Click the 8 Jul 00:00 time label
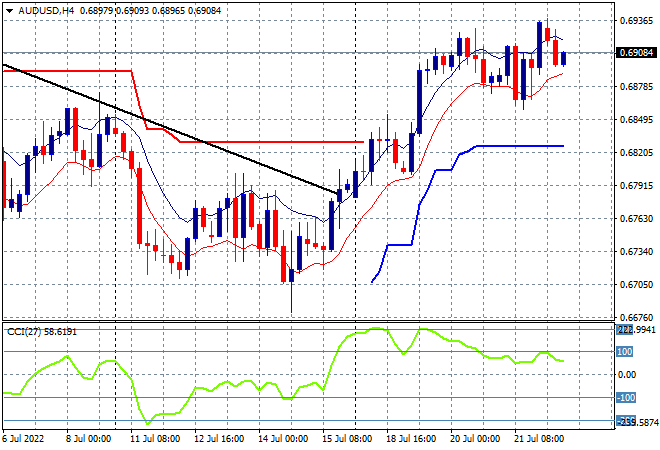The image size is (660, 450). tap(88, 439)
